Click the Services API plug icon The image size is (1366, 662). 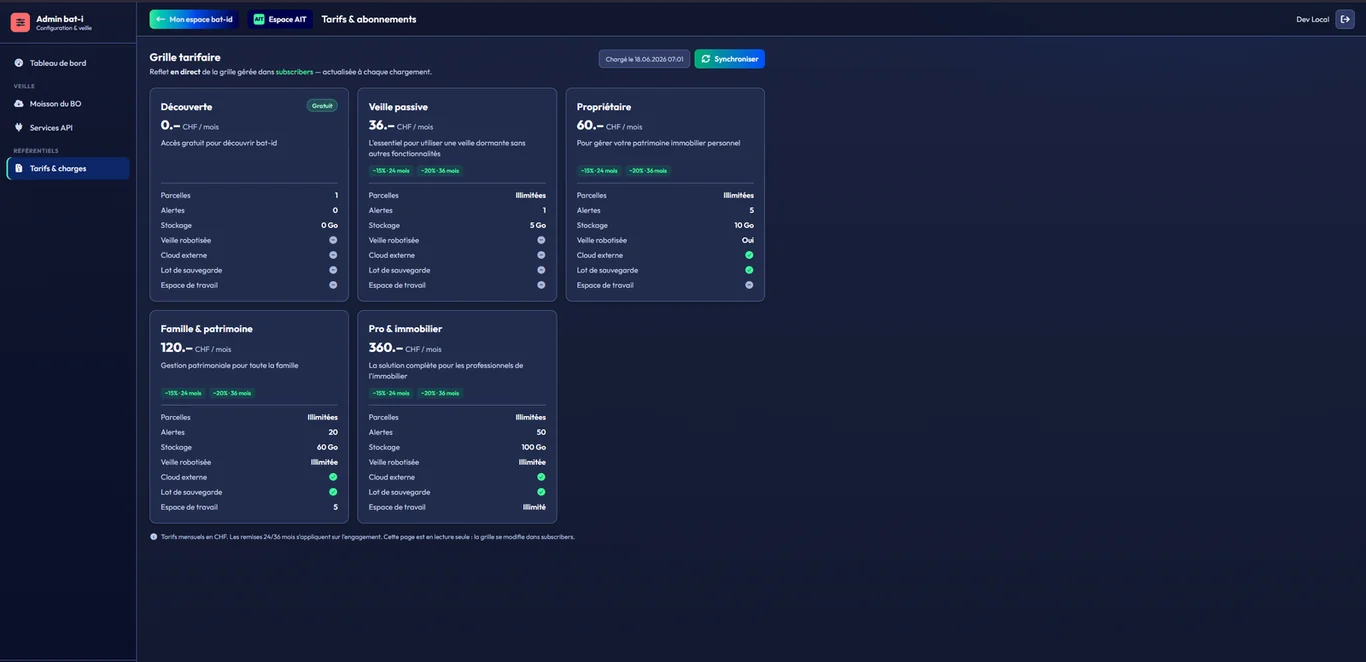[18, 128]
